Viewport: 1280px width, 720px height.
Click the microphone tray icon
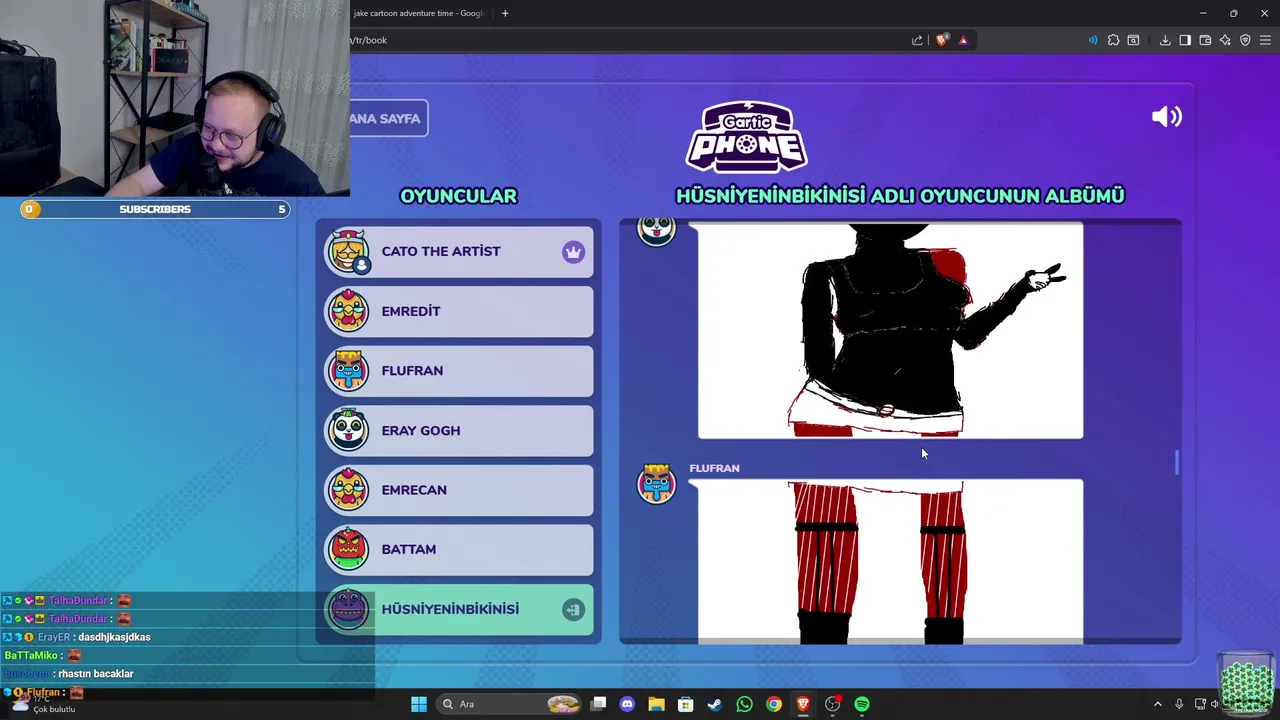(1179, 704)
